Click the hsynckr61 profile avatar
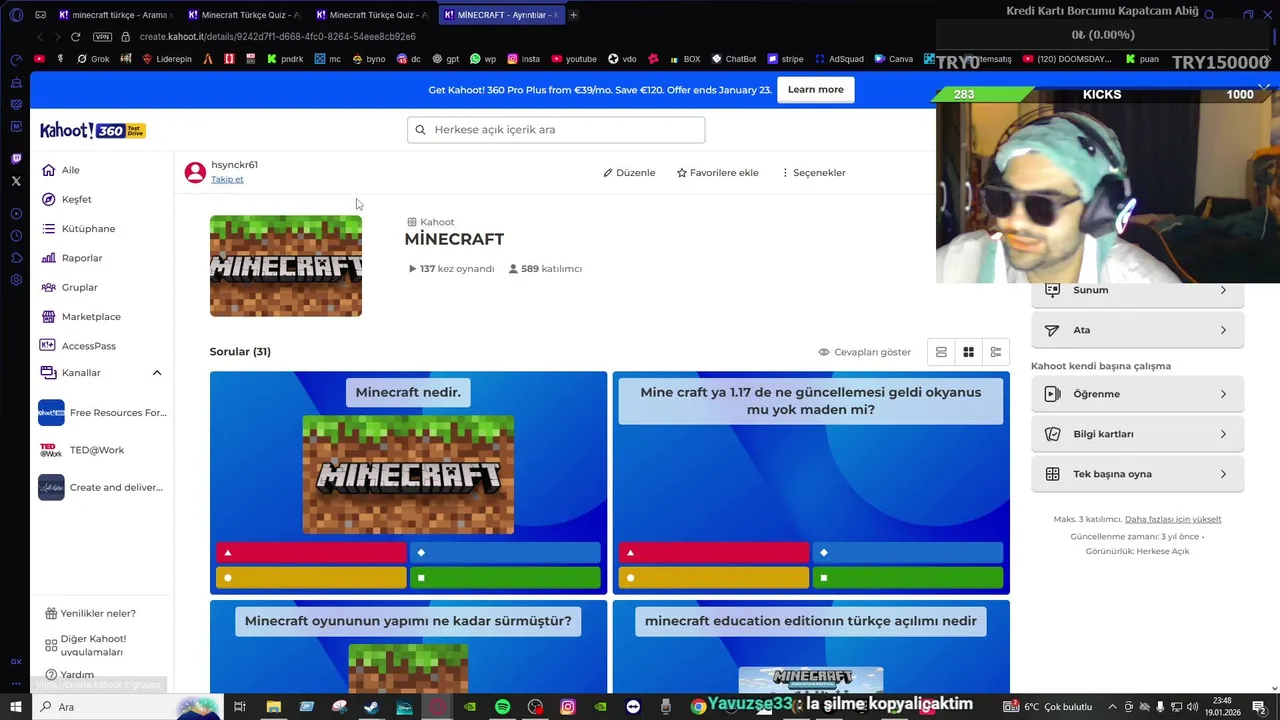This screenshot has width=1280, height=720. [x=195, y=172]
